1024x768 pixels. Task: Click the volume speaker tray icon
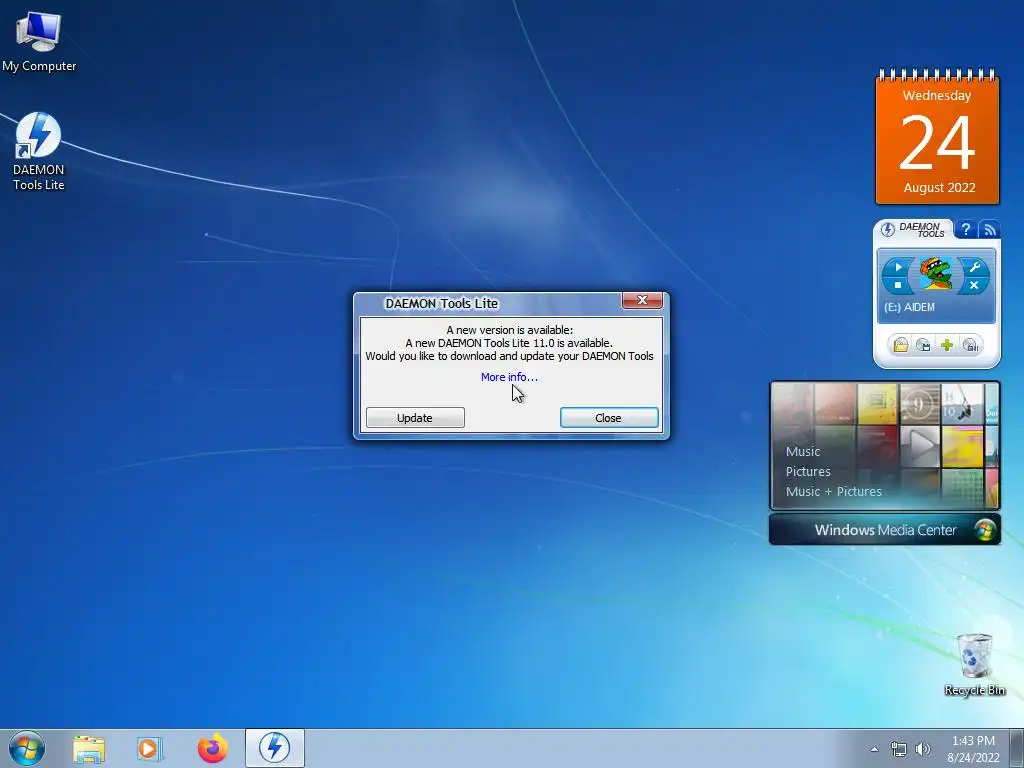pos(922,749)
